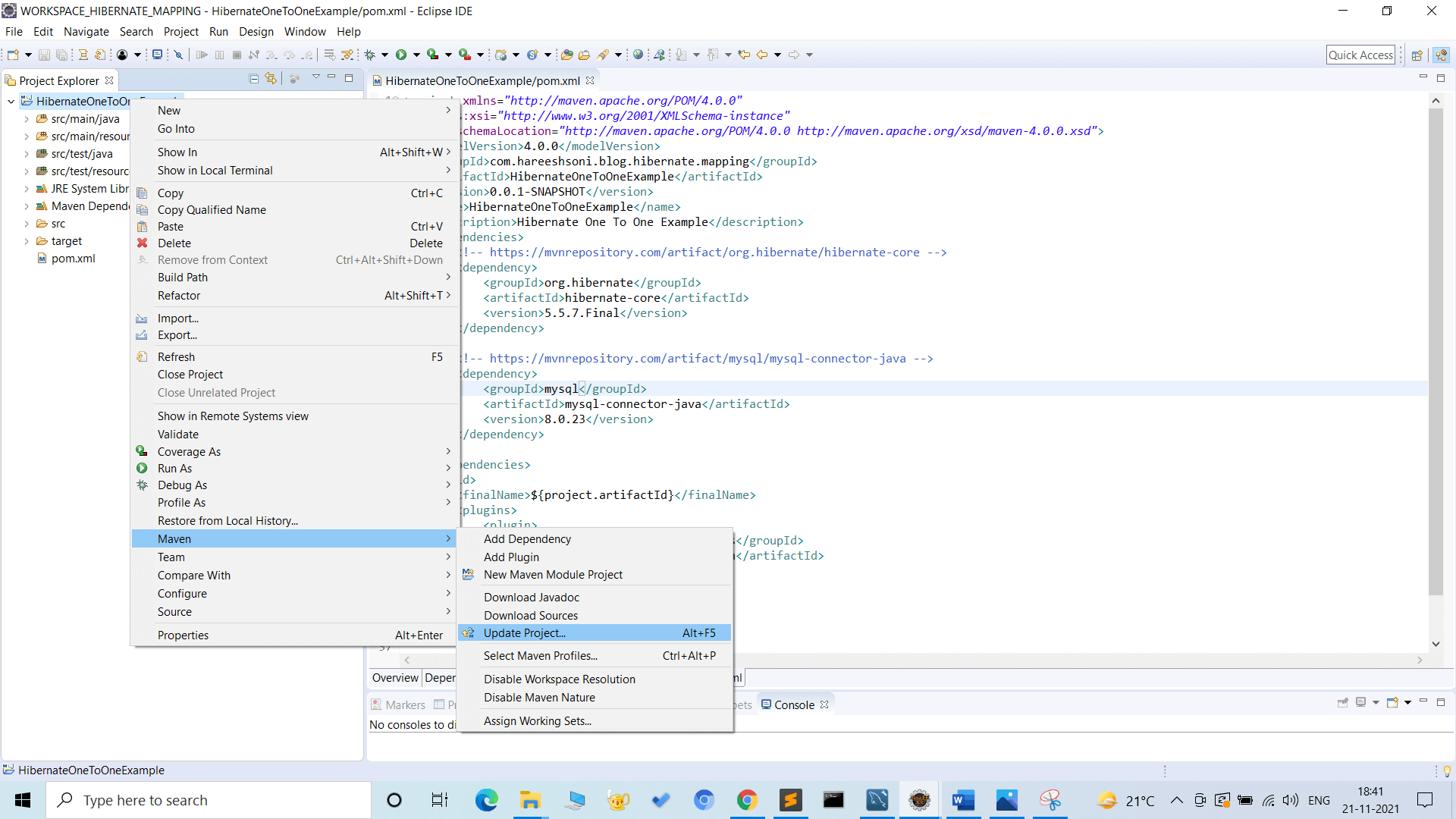
Task: Click the editor scroll-down arrow
Action: click(x=1436, y=644)
